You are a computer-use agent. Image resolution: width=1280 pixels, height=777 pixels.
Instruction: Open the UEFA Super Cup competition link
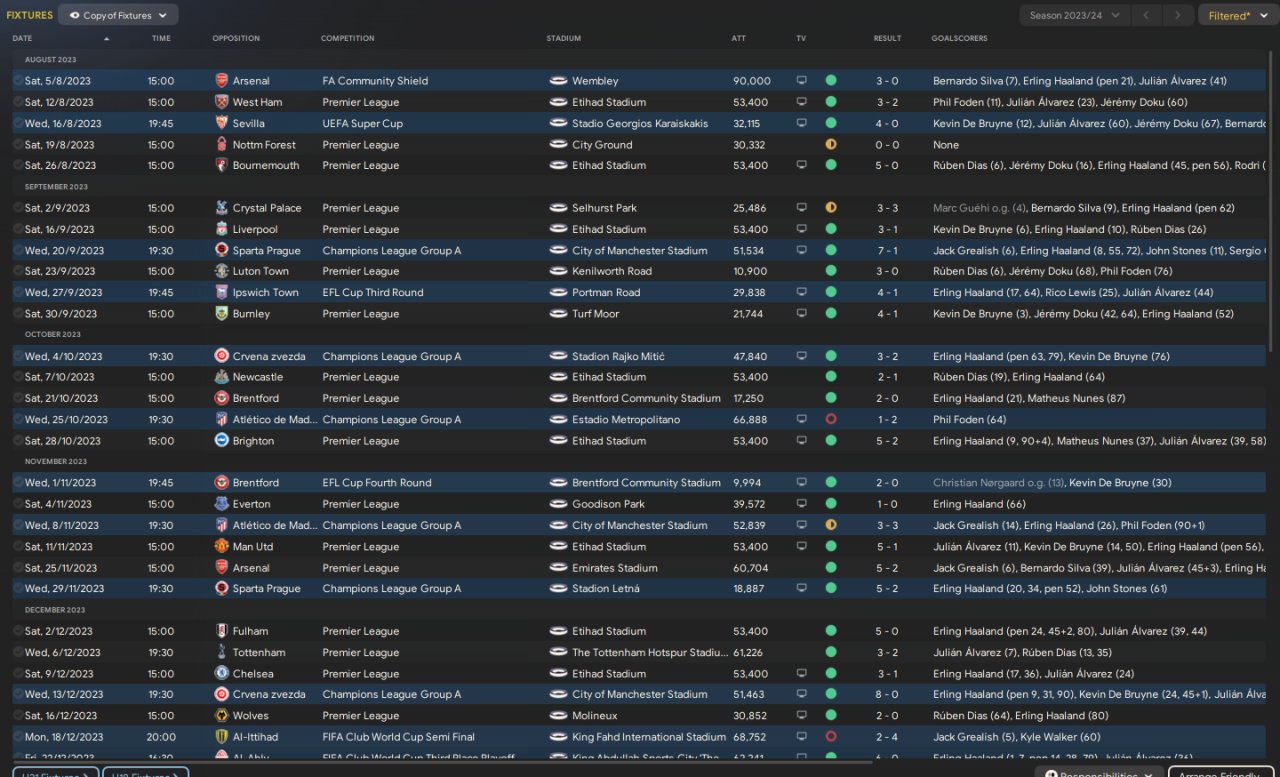pyautogui.click(x=362, y=123)
